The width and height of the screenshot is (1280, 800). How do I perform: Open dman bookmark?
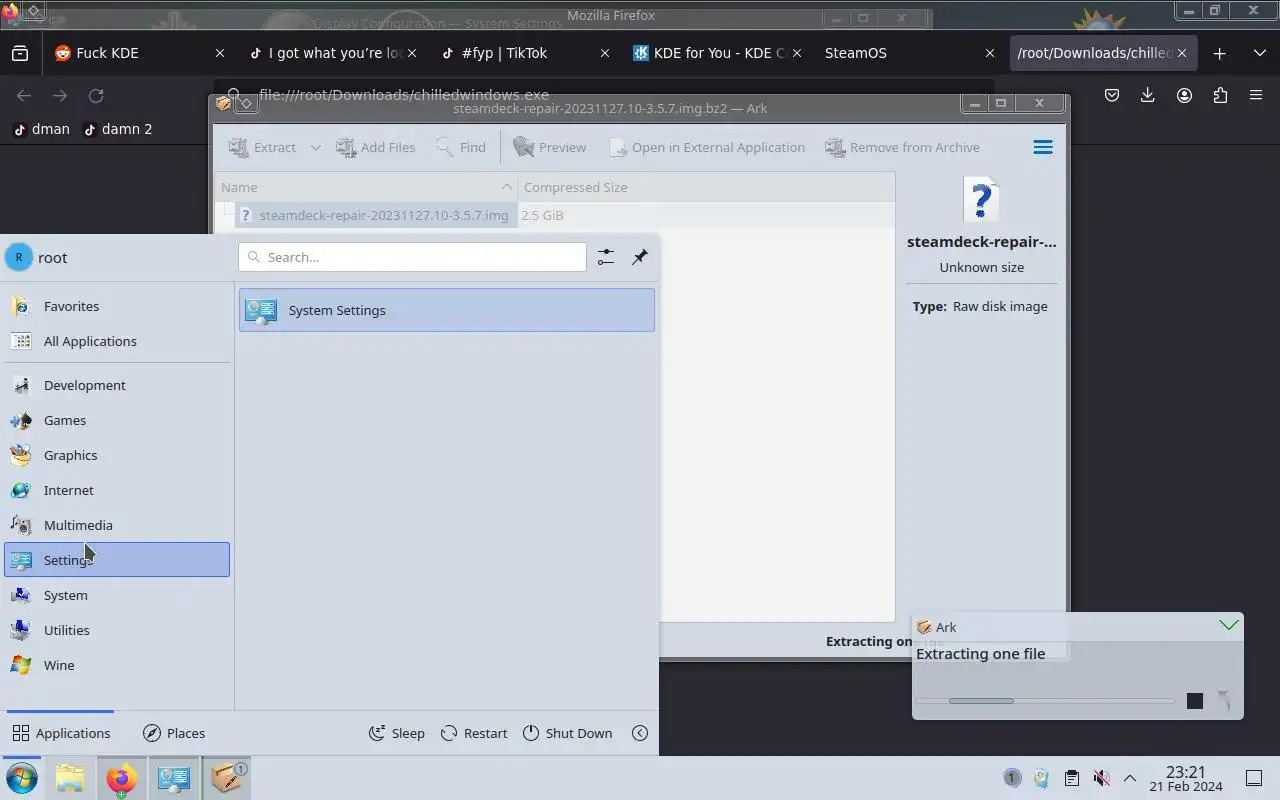click(41, 128)
